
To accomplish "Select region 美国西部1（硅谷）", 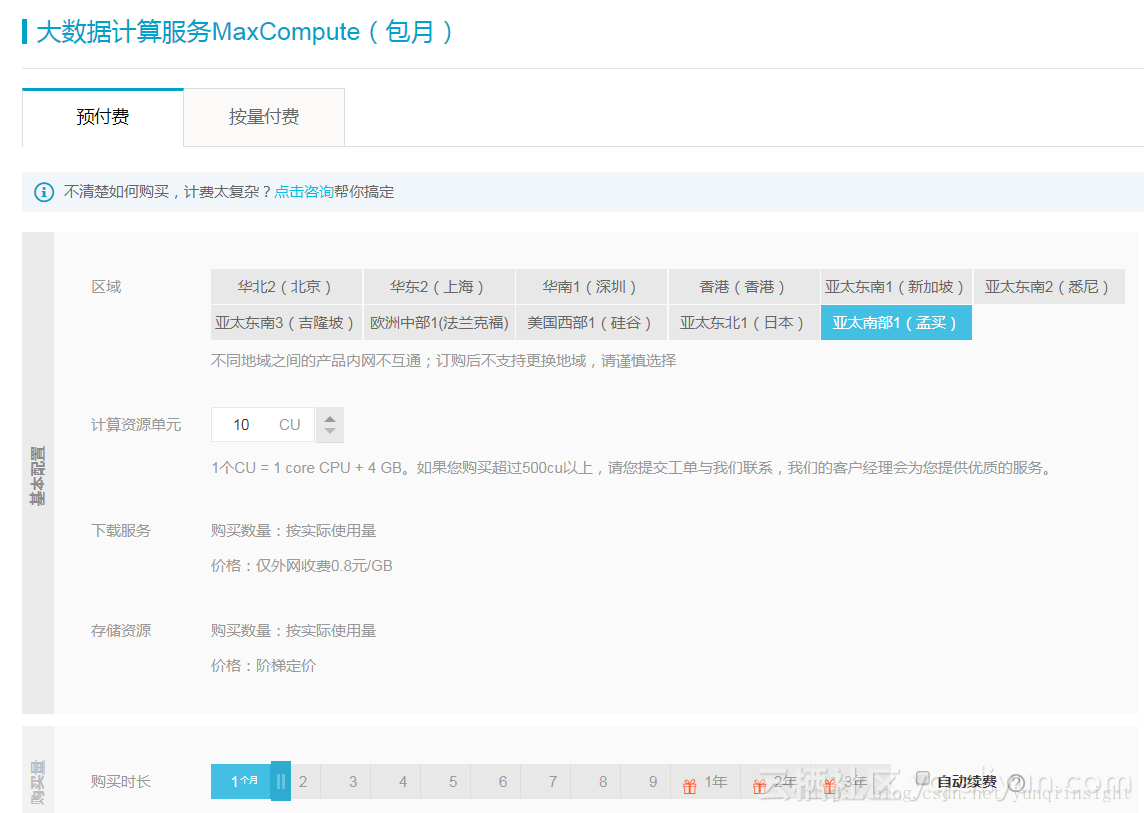I will [591, 322].
